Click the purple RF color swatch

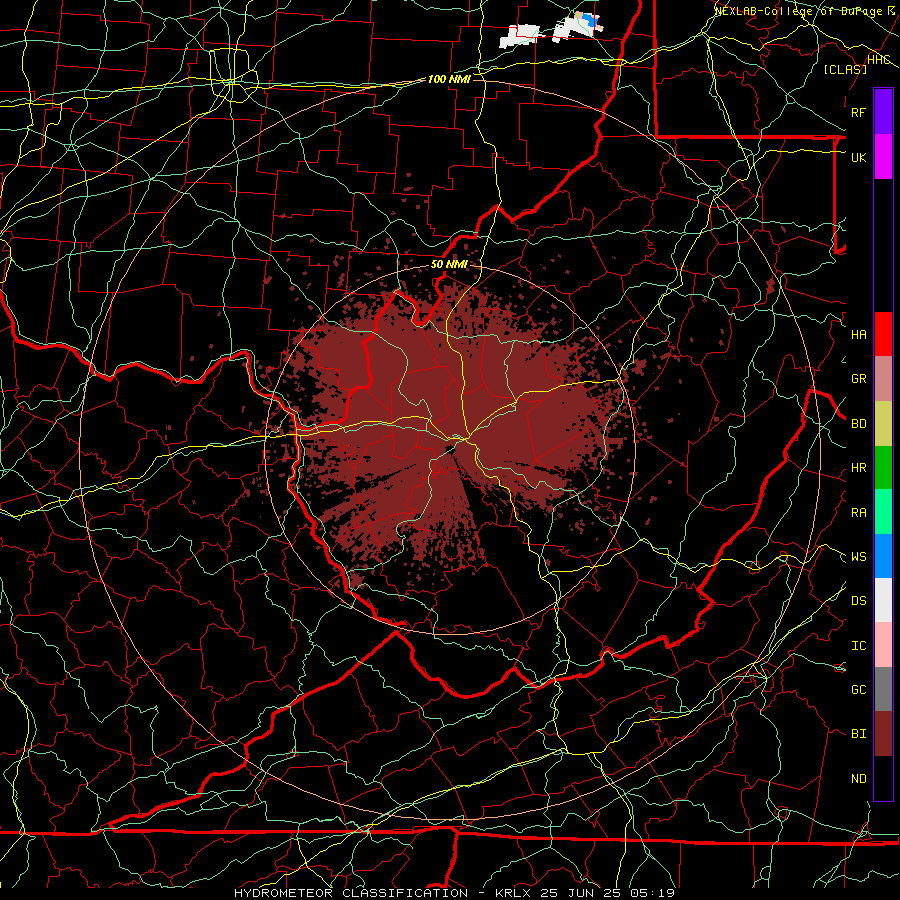point(883,112)
